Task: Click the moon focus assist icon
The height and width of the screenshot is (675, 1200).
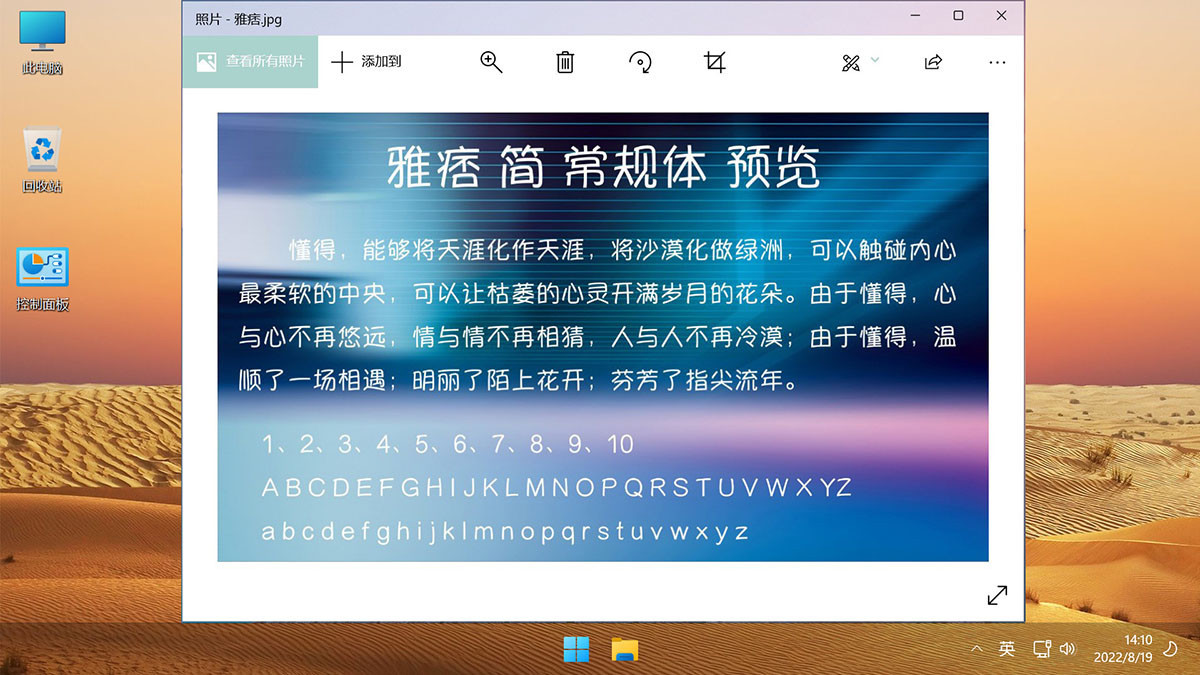Action: coord(1172,649)
